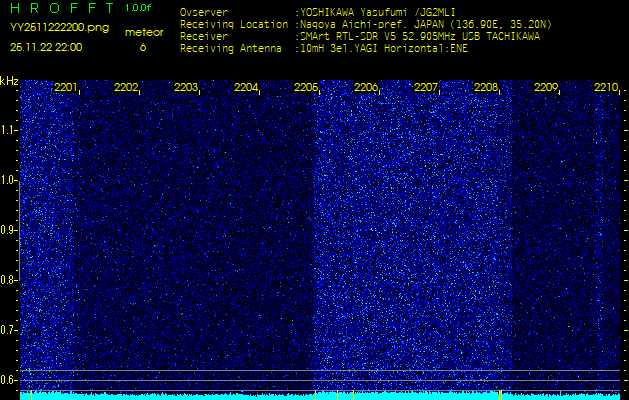Click the HROFFT title text
The image size is (629, 400).
pyautogui.click(x=63, y=8)
